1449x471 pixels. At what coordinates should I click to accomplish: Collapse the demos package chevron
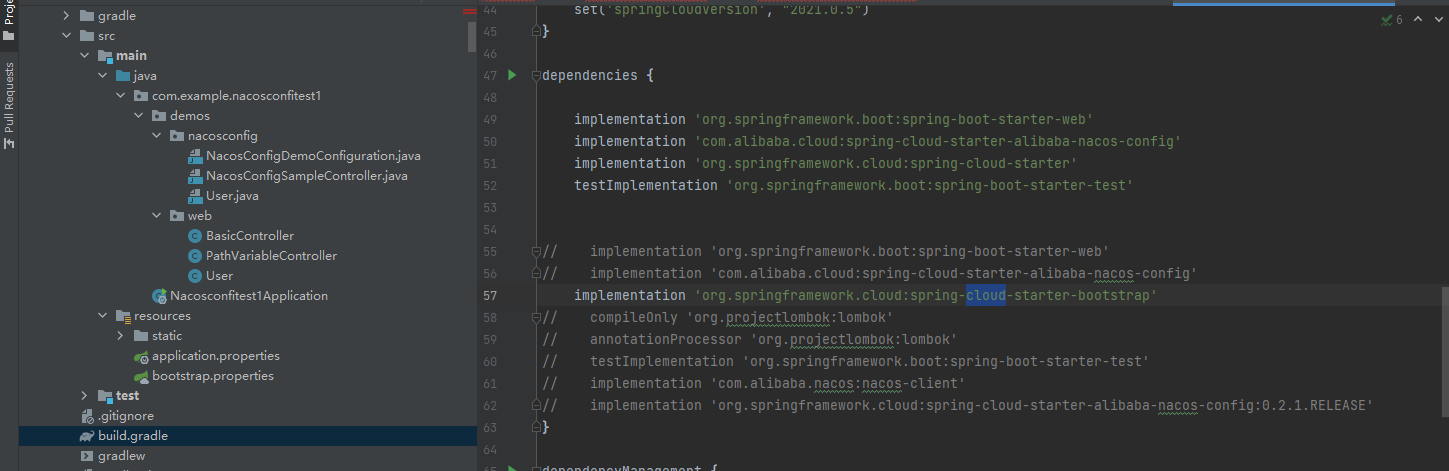(139, 116)
